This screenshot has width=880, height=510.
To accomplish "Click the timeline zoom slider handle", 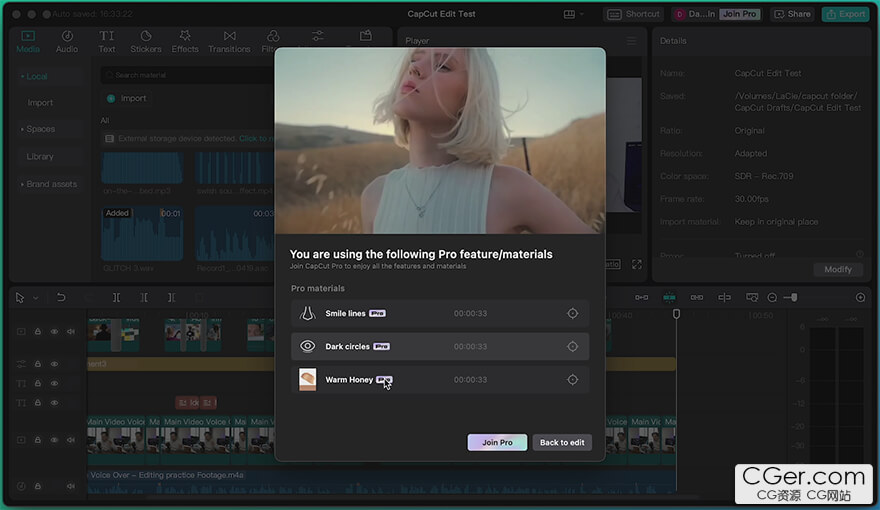I will (794, 297).
